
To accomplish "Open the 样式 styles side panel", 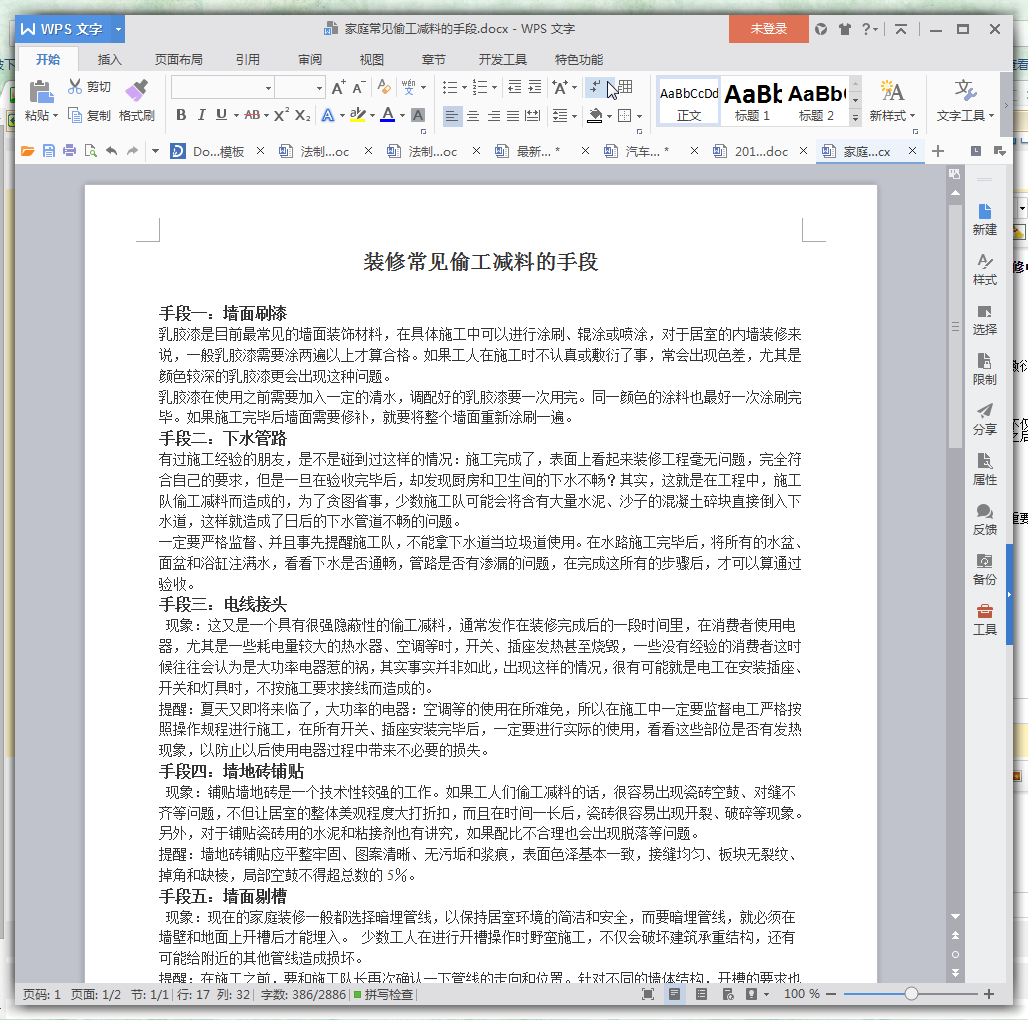I will [x=985, y=269].
